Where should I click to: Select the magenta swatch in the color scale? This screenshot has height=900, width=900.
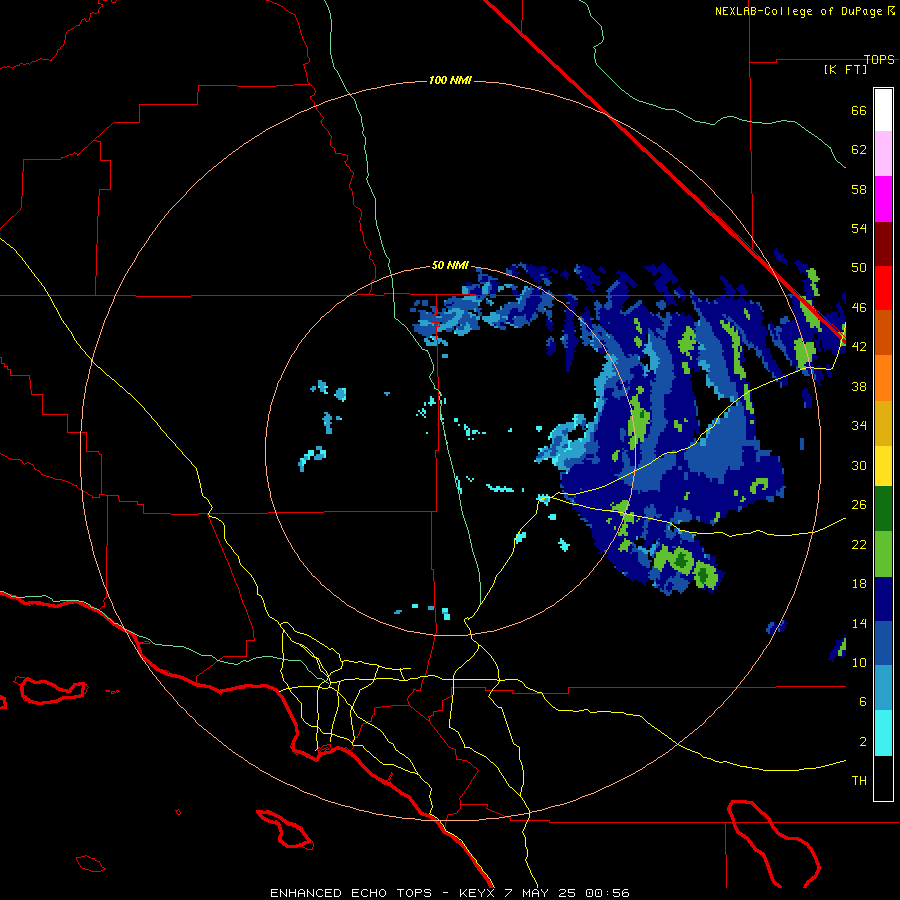(883, 199)
